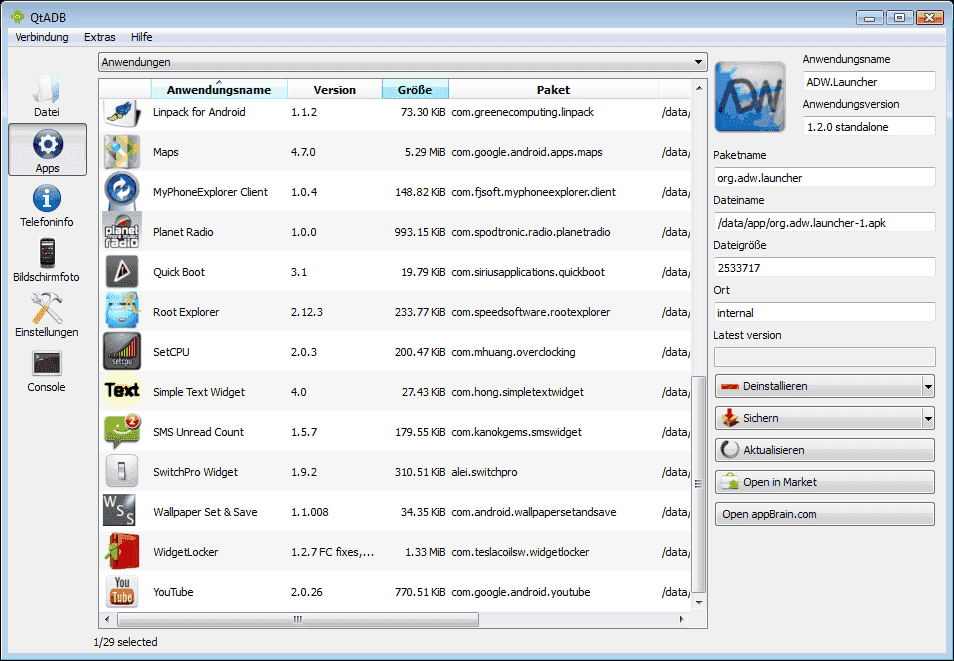The width and height of the screenshot is (954, 661).
Task: Click the Aktualisieren refresh button
Action: [x=824, y=450]
